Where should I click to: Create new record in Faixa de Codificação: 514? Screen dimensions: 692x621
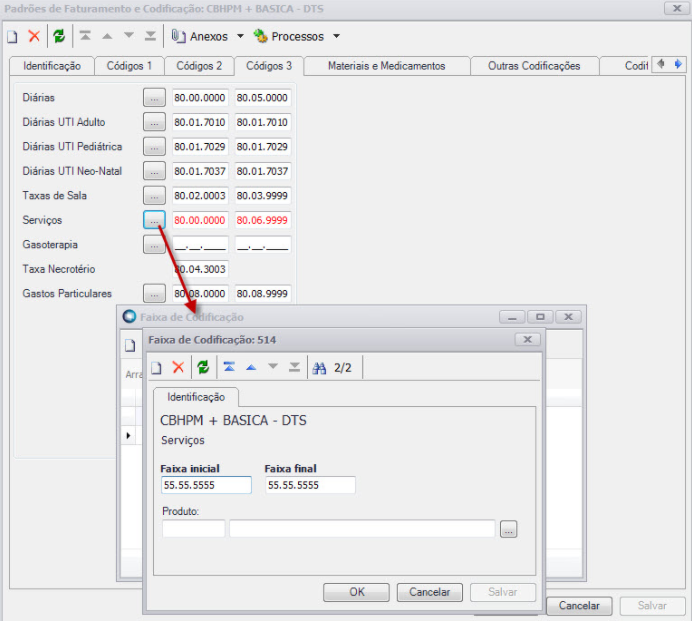pyautogui.click(x=157, y=367)
